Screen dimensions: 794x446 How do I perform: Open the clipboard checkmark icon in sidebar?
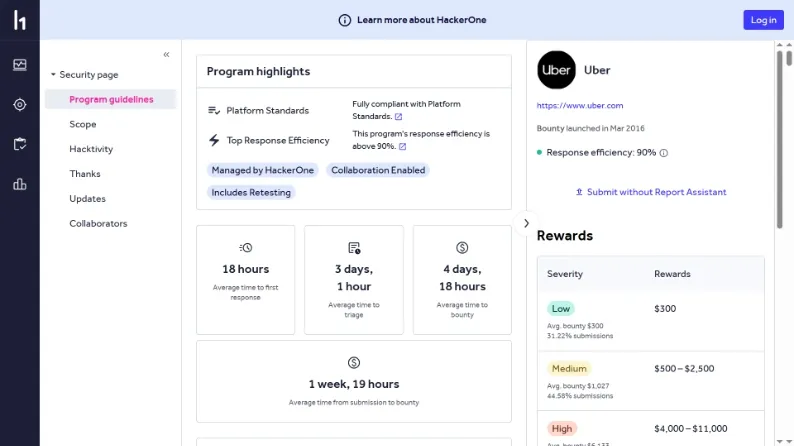[x=20, y=144]
